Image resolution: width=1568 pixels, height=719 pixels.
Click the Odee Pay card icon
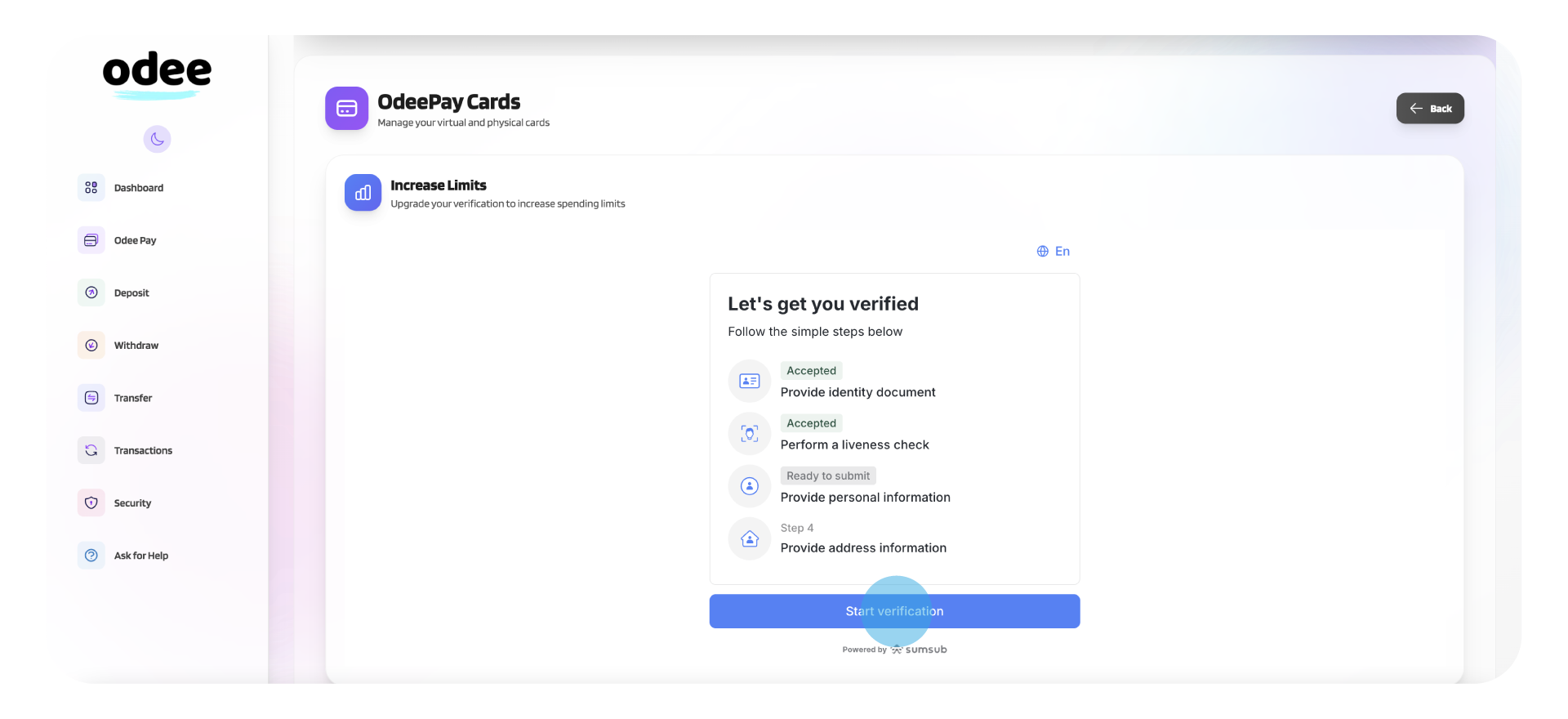pos(91,240)
